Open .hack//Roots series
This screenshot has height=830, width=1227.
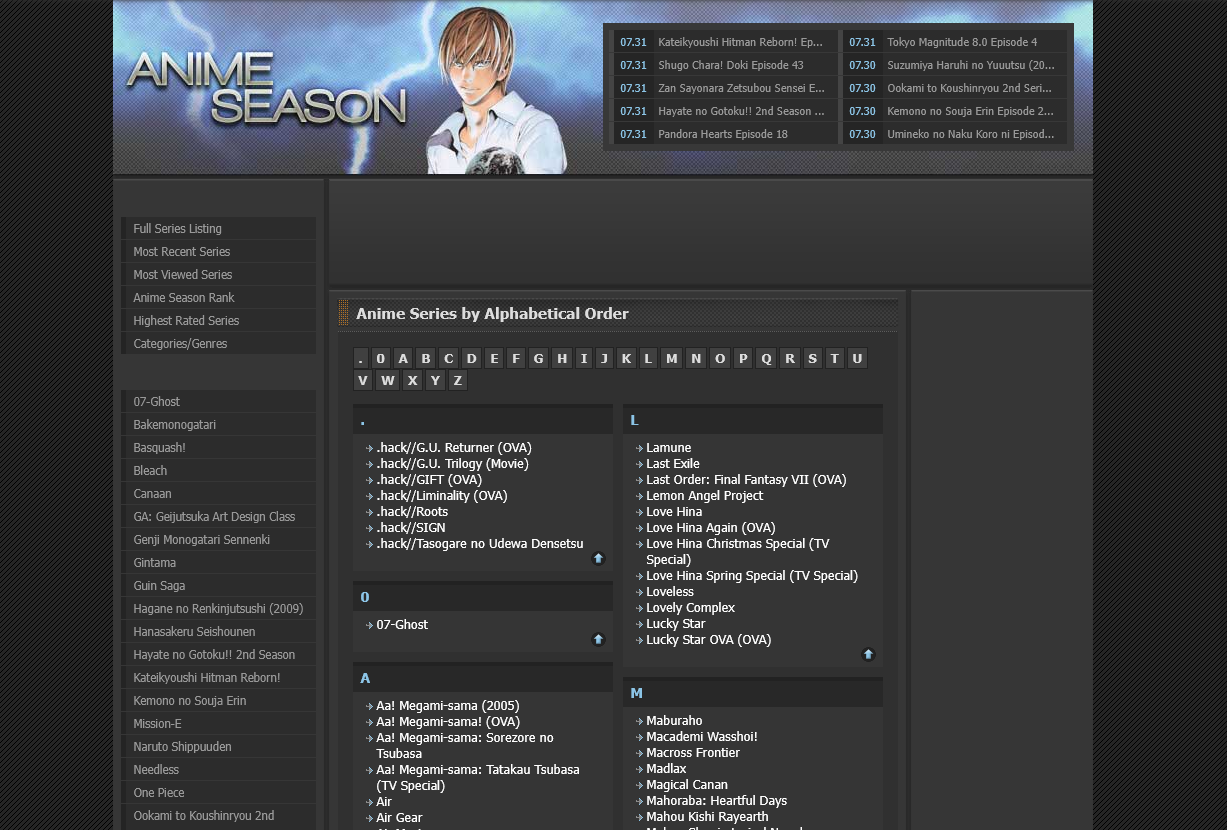[412, 512]
